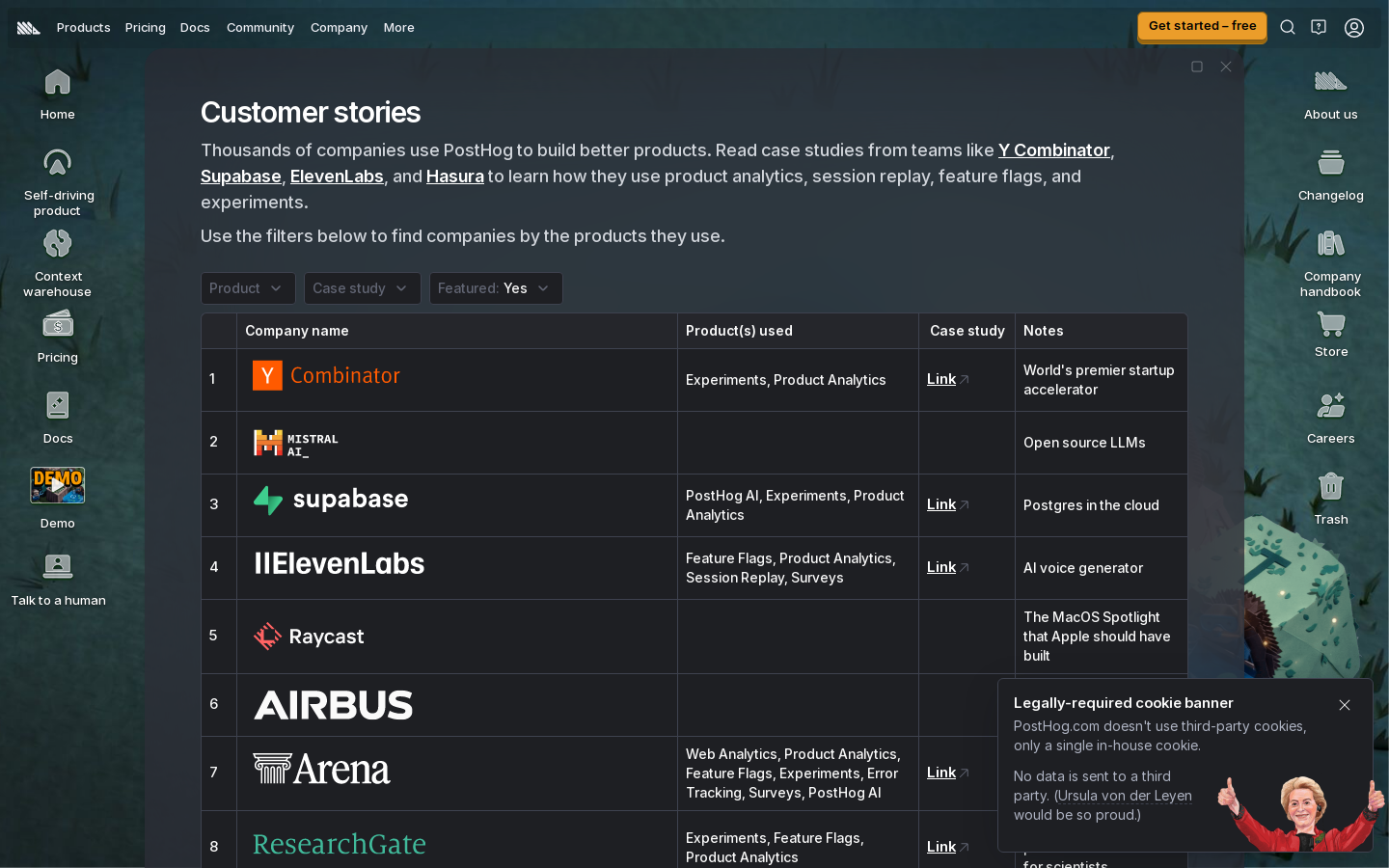Open the About us desktop icon
Viewport: 1389px width, 868px height.
[1331, 95]
